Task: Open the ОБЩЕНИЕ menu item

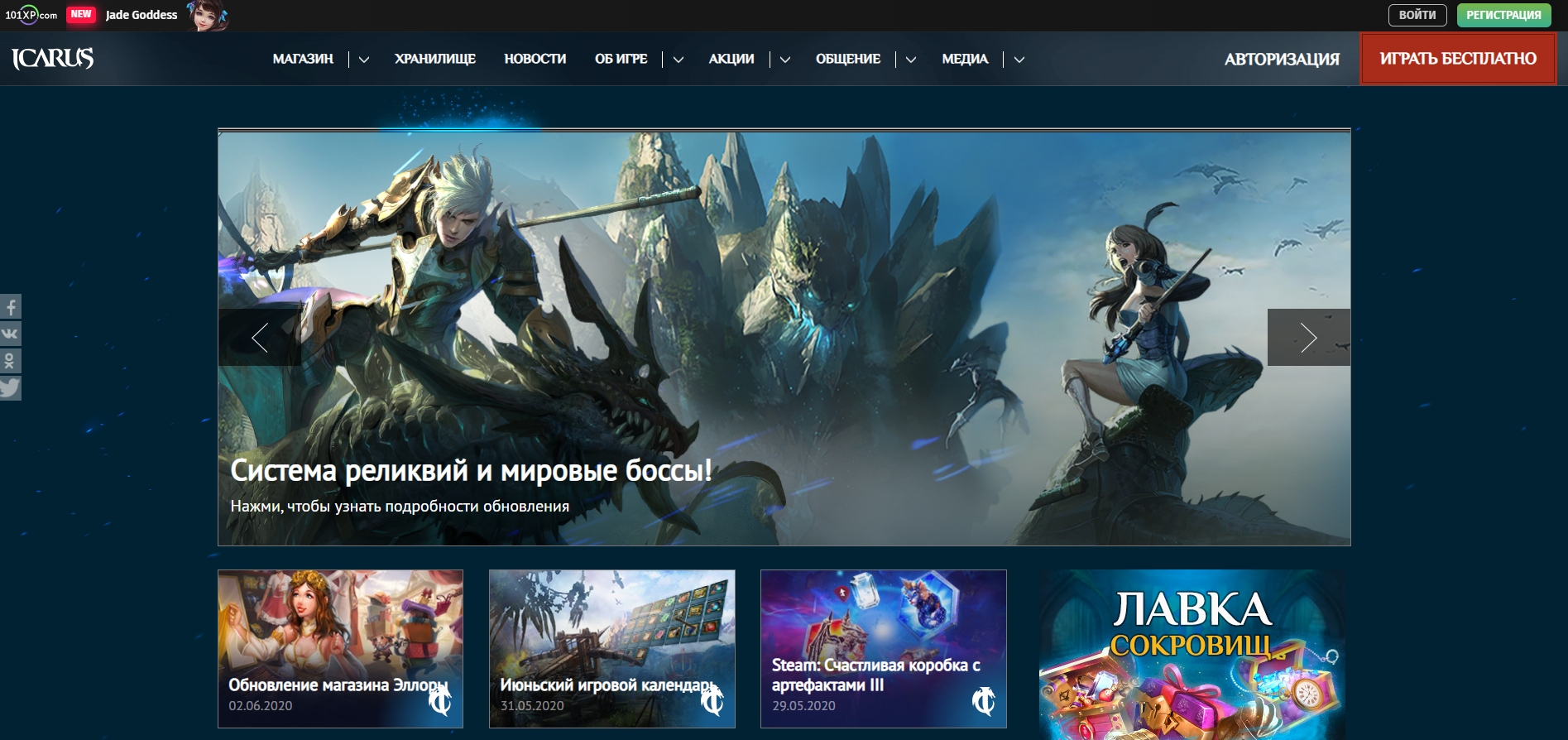Action: pyautogui.click(x=848, y=59)
